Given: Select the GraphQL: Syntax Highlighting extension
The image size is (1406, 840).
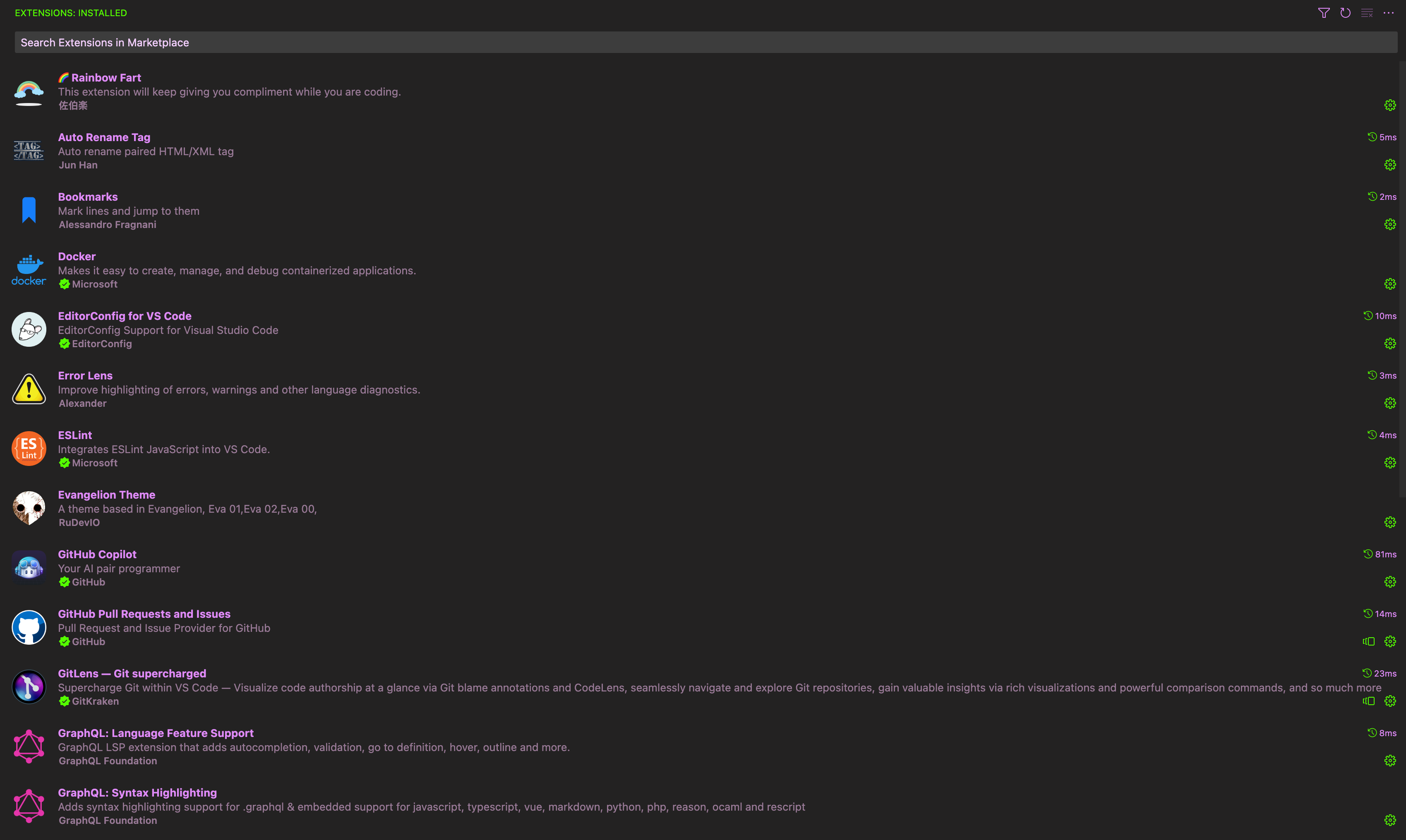Looking at the screenshot, I should (x=137, y=792).
